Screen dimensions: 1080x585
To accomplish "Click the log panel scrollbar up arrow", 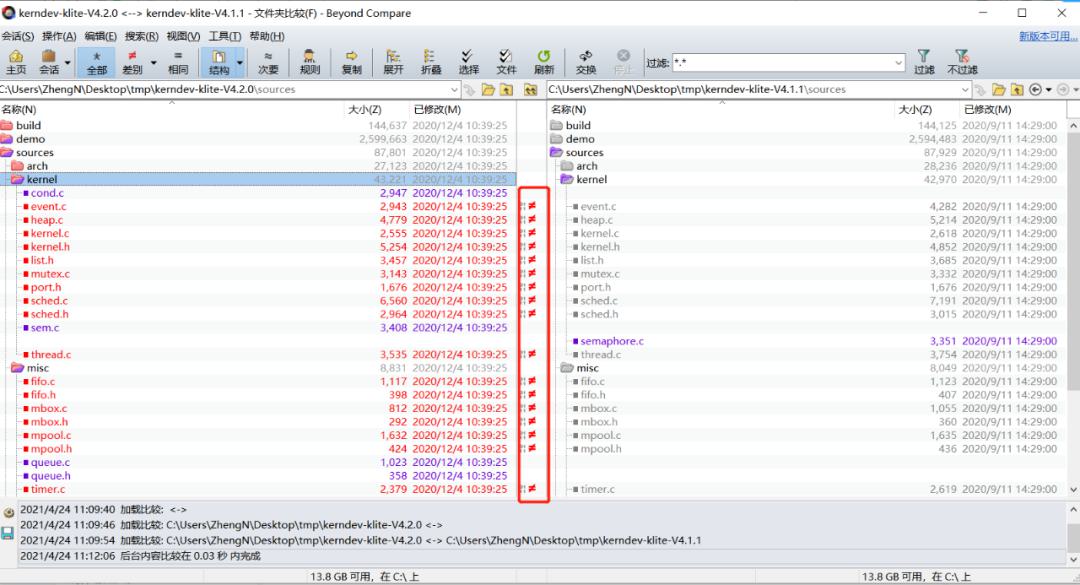I will [1073, 510].
